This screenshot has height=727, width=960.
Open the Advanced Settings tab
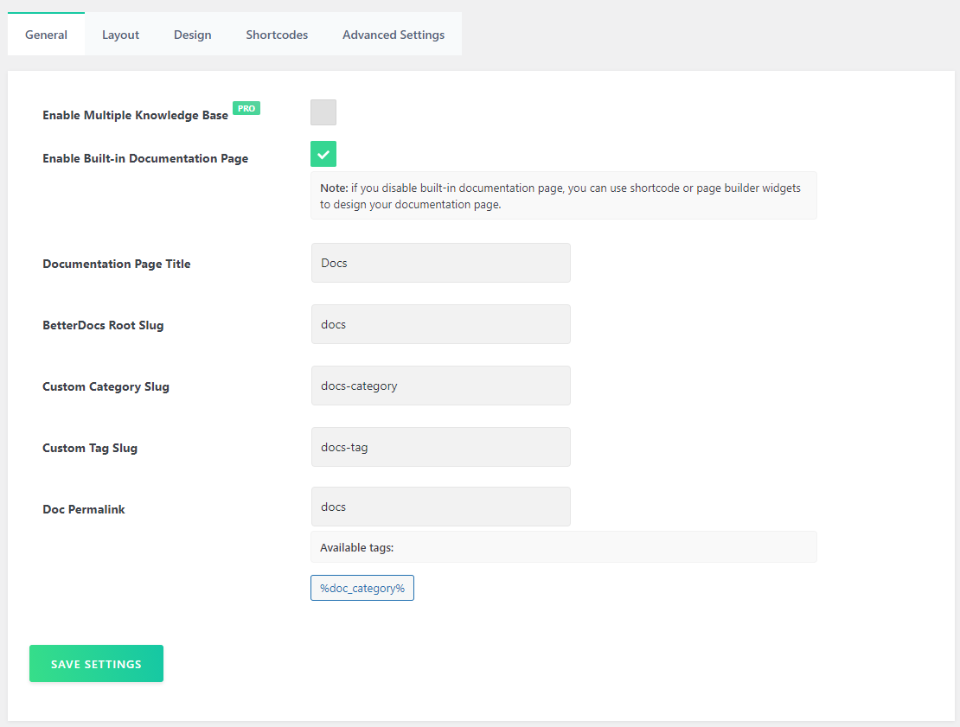point(393,35)
